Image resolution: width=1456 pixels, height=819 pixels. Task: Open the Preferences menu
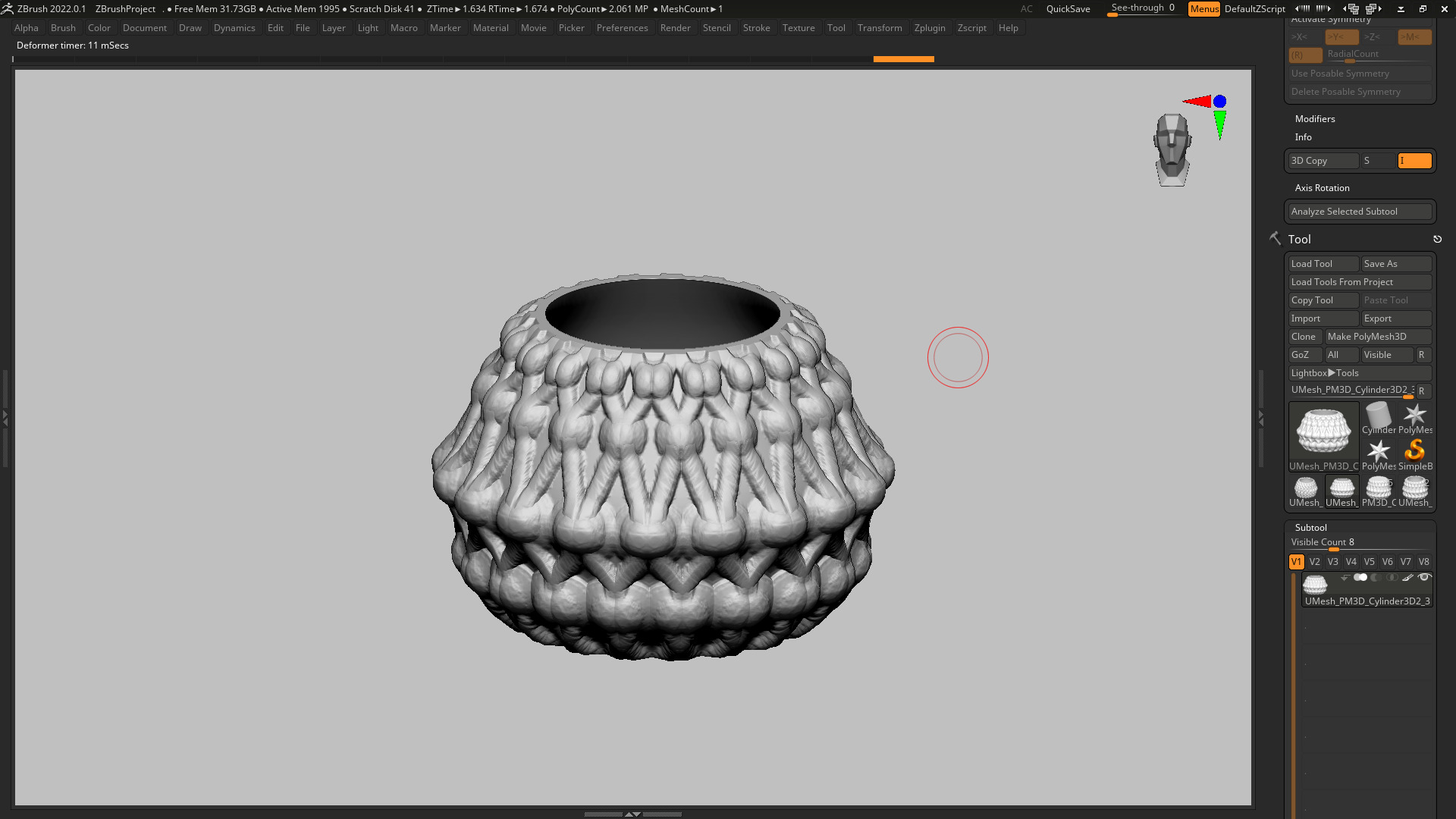pos(622,28)
